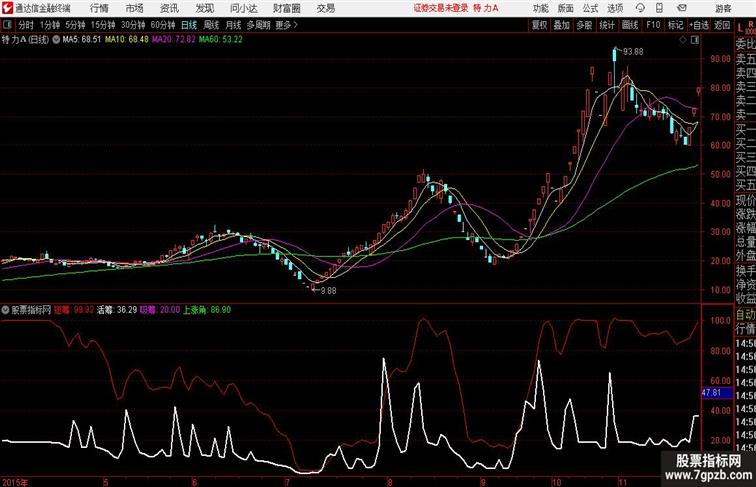
Task: Open the 问小达 menu
Action: point(243,8)
